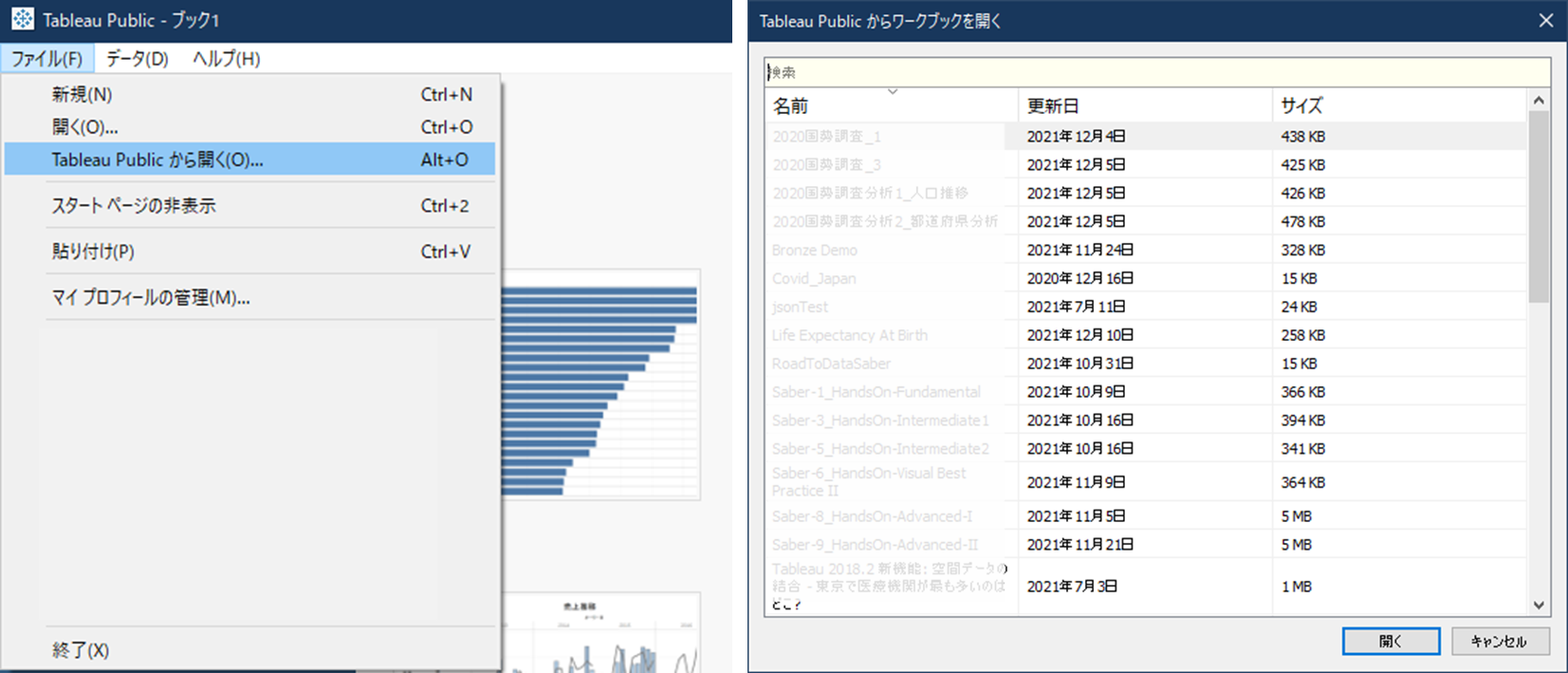
Task: Select the RoadToDataSaber workbook
Action: point(1145,365)
